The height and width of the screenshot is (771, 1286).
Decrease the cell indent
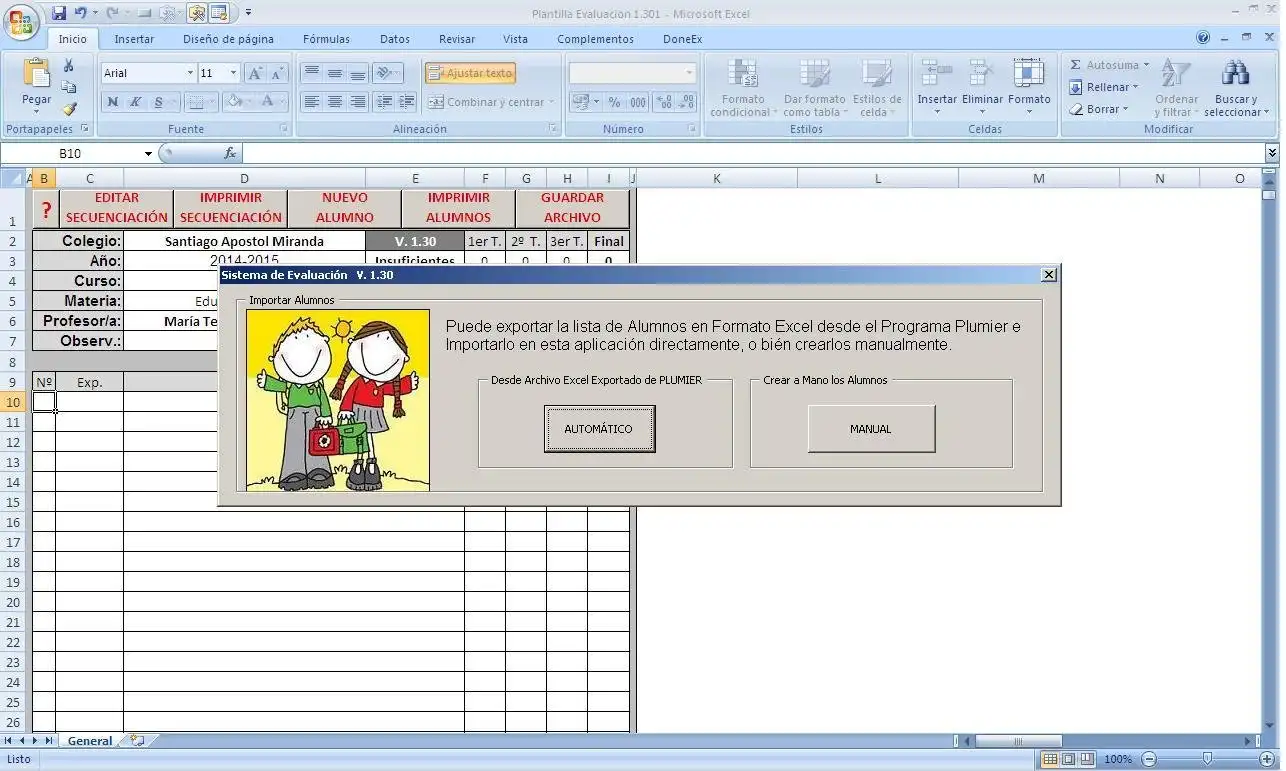[x=383, y=101]
